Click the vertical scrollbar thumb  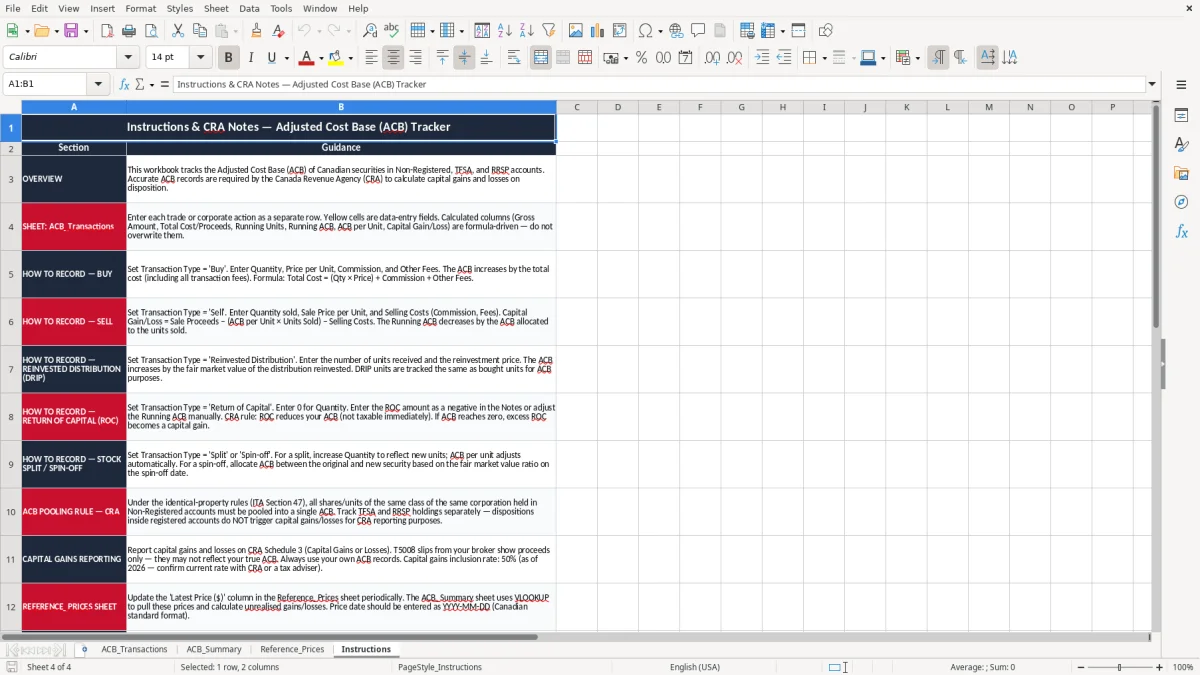1156,216
